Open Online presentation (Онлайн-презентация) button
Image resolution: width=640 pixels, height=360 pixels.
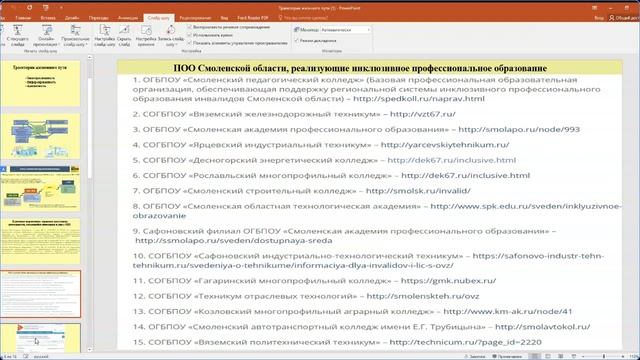[x=46, y=35]
